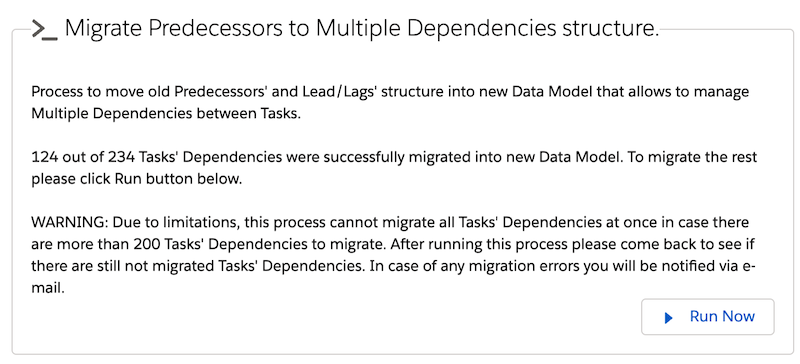Click the '124 out of 234' progress text

[83, 157]
